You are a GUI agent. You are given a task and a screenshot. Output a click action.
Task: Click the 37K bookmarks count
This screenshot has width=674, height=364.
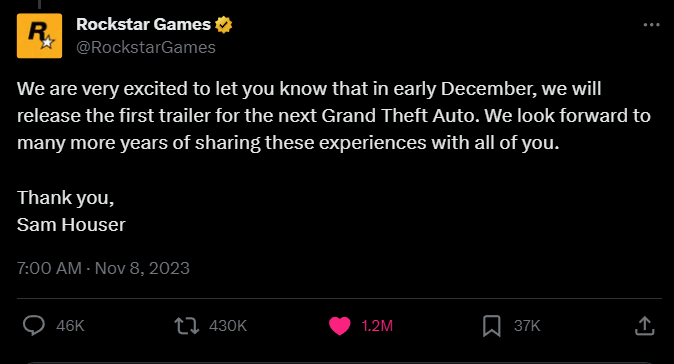tap(527, 326)
